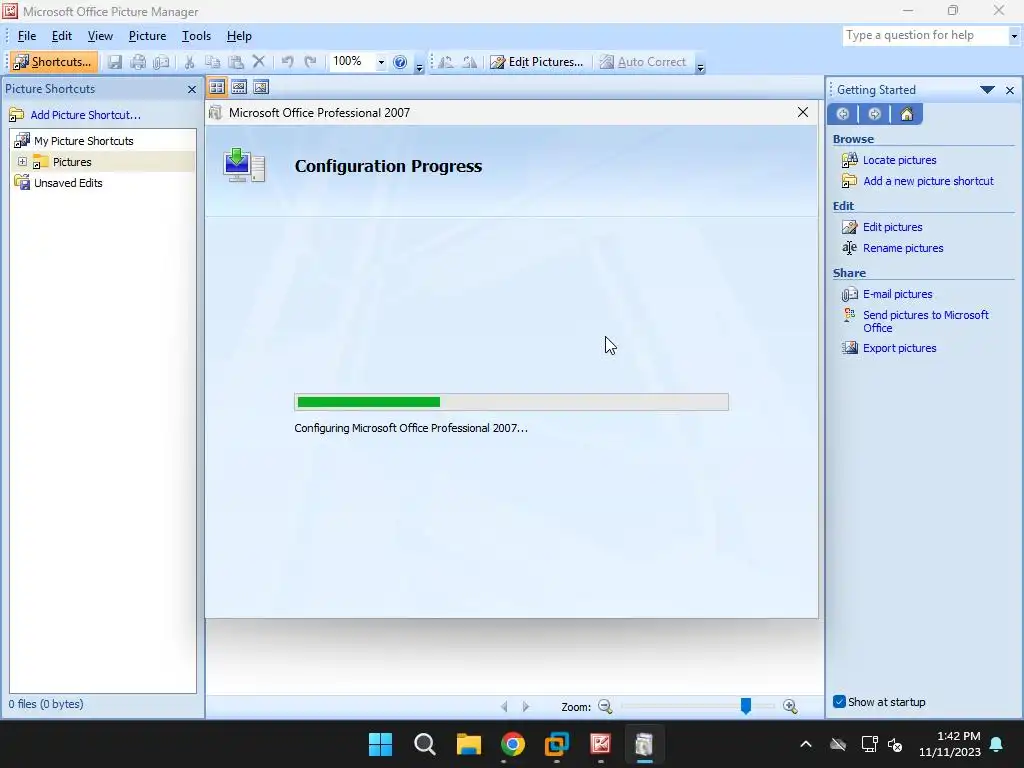Open the help question box dropdown
Viewport: 1024px width, 768px height.
[x=1014, y=36]
